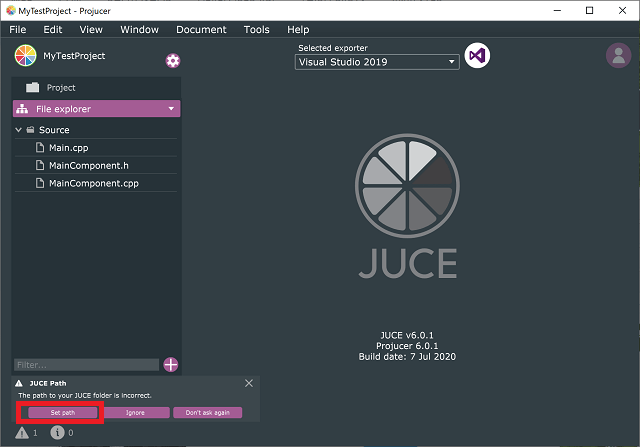
Task: Click the Don't ask again button
Action: pos(208,413)
